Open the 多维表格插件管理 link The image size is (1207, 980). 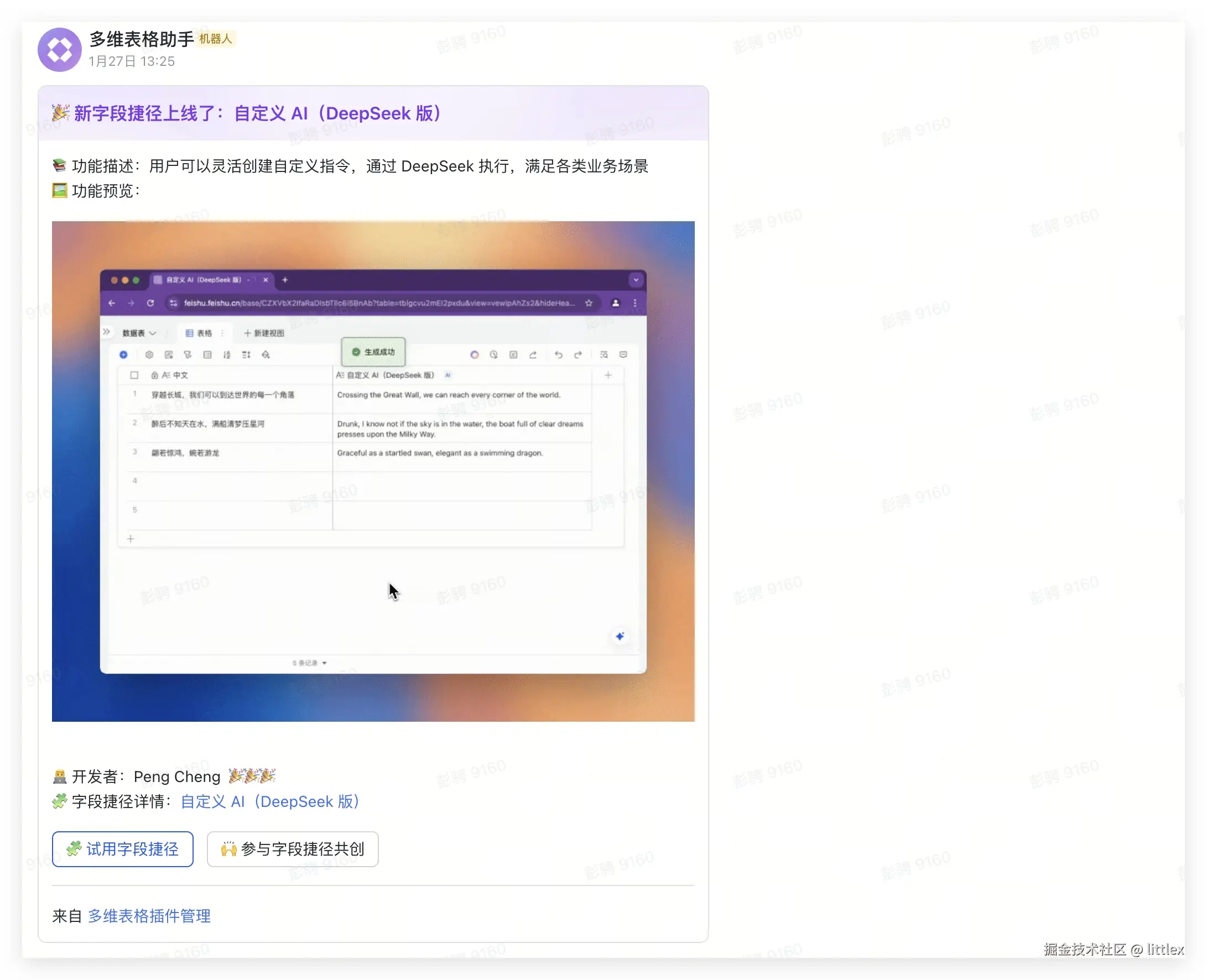click(149, 916)
